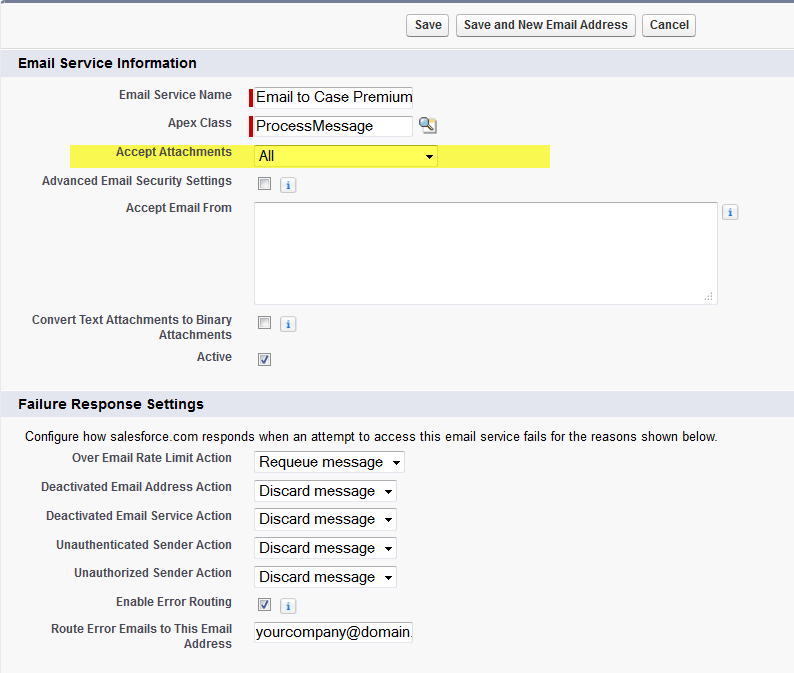Screen dimensions: 794x673
Task: Toggle the Enable Error Routing checkbox
Action: (x=264, y=604)
